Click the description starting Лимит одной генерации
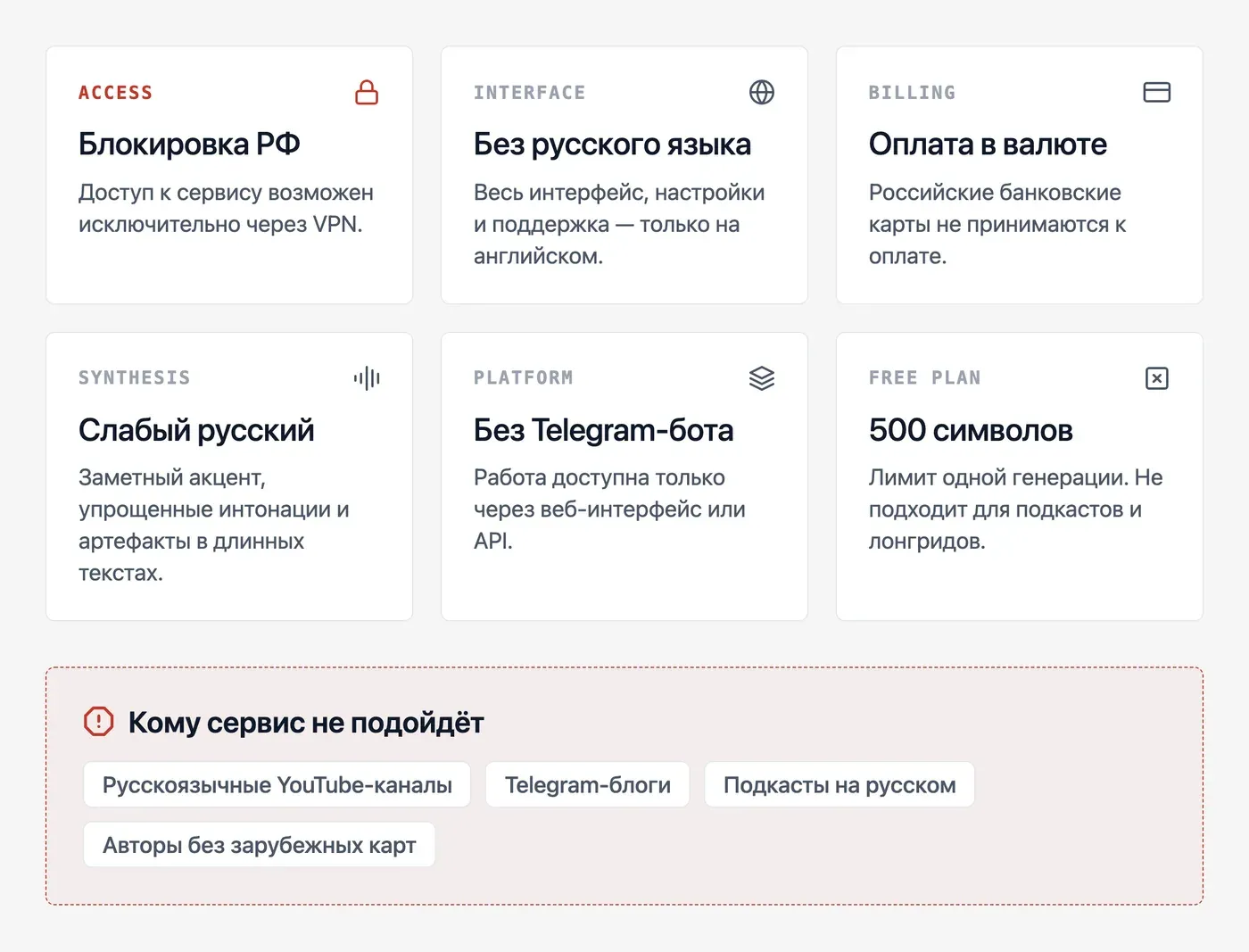The height and width of the screenshot is (952, 1249). pyautogui.click(x=1016, y=509)
